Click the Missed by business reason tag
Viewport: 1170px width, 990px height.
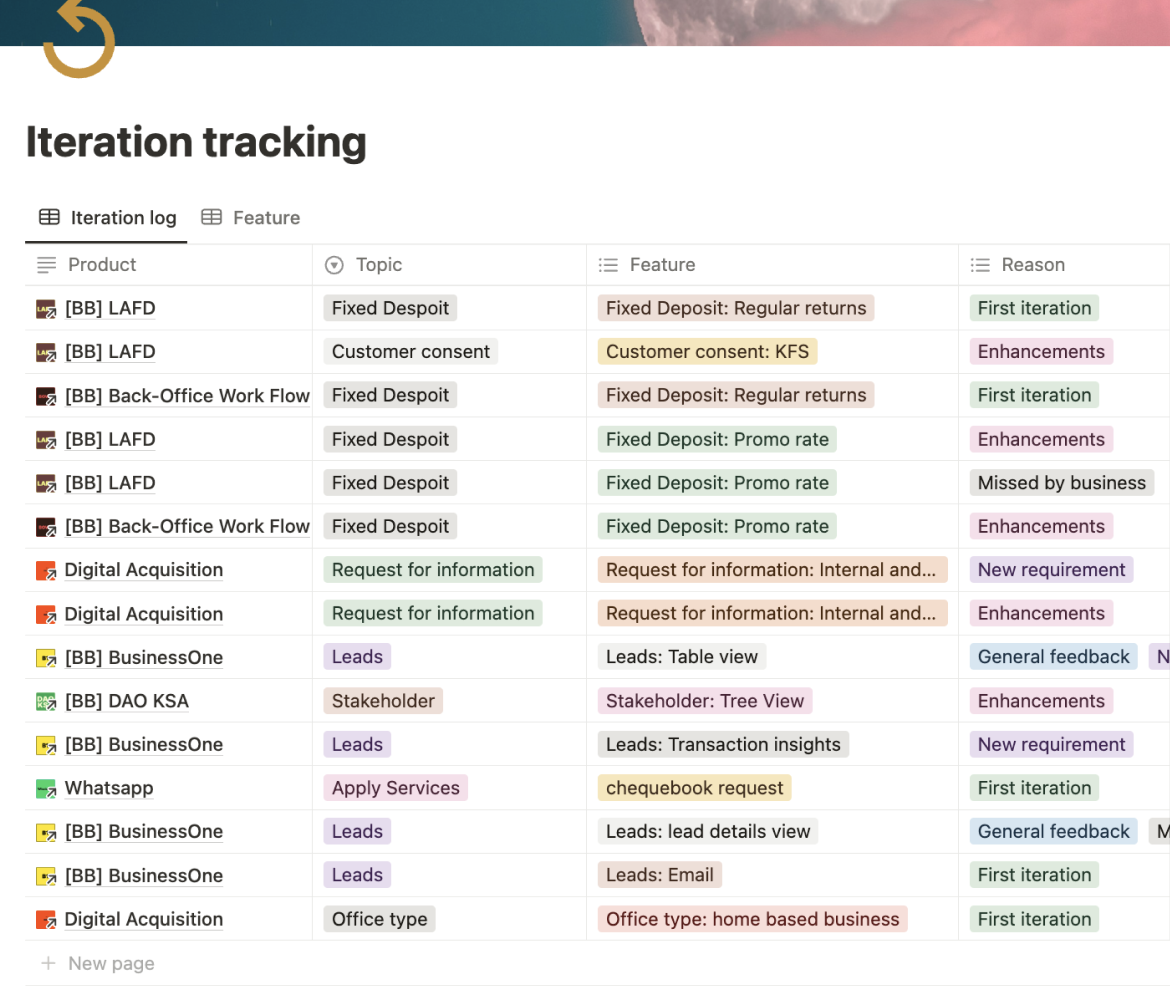(1061, 483)
